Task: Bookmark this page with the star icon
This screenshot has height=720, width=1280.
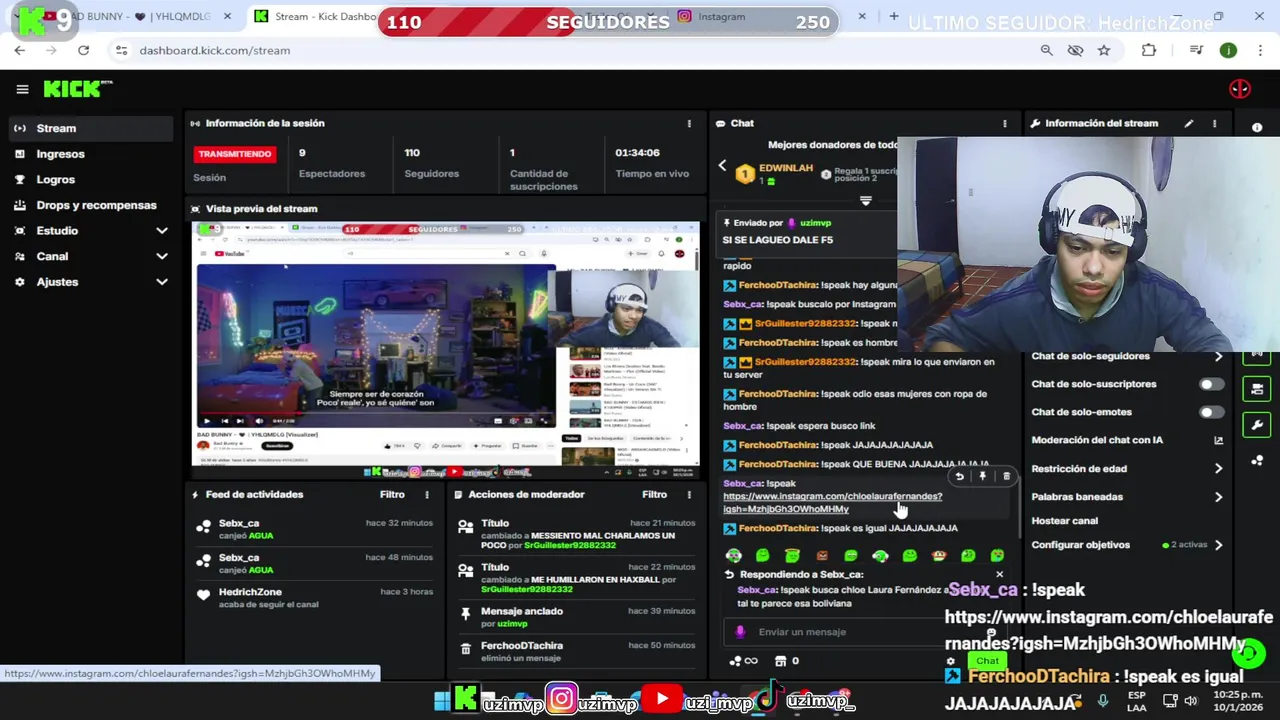Action: pos(1104,50)
